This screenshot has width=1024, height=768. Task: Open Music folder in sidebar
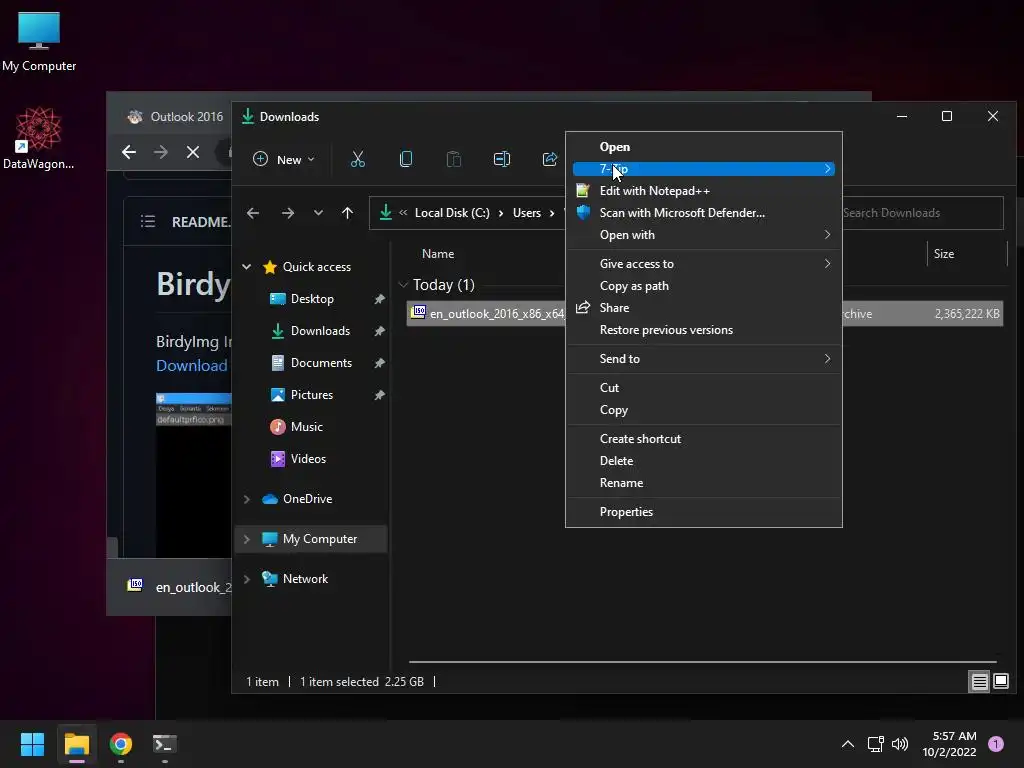click(x=306, y=427)
